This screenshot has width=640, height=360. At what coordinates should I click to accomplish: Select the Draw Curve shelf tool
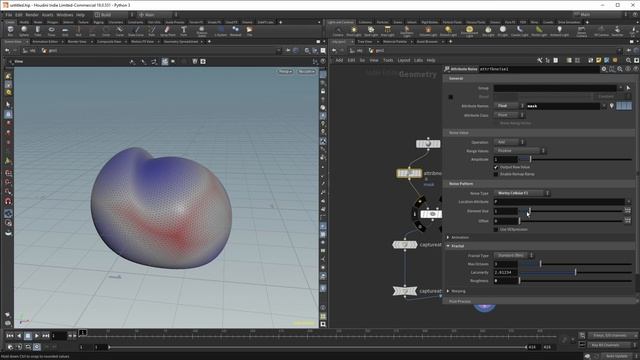[136, 31]
